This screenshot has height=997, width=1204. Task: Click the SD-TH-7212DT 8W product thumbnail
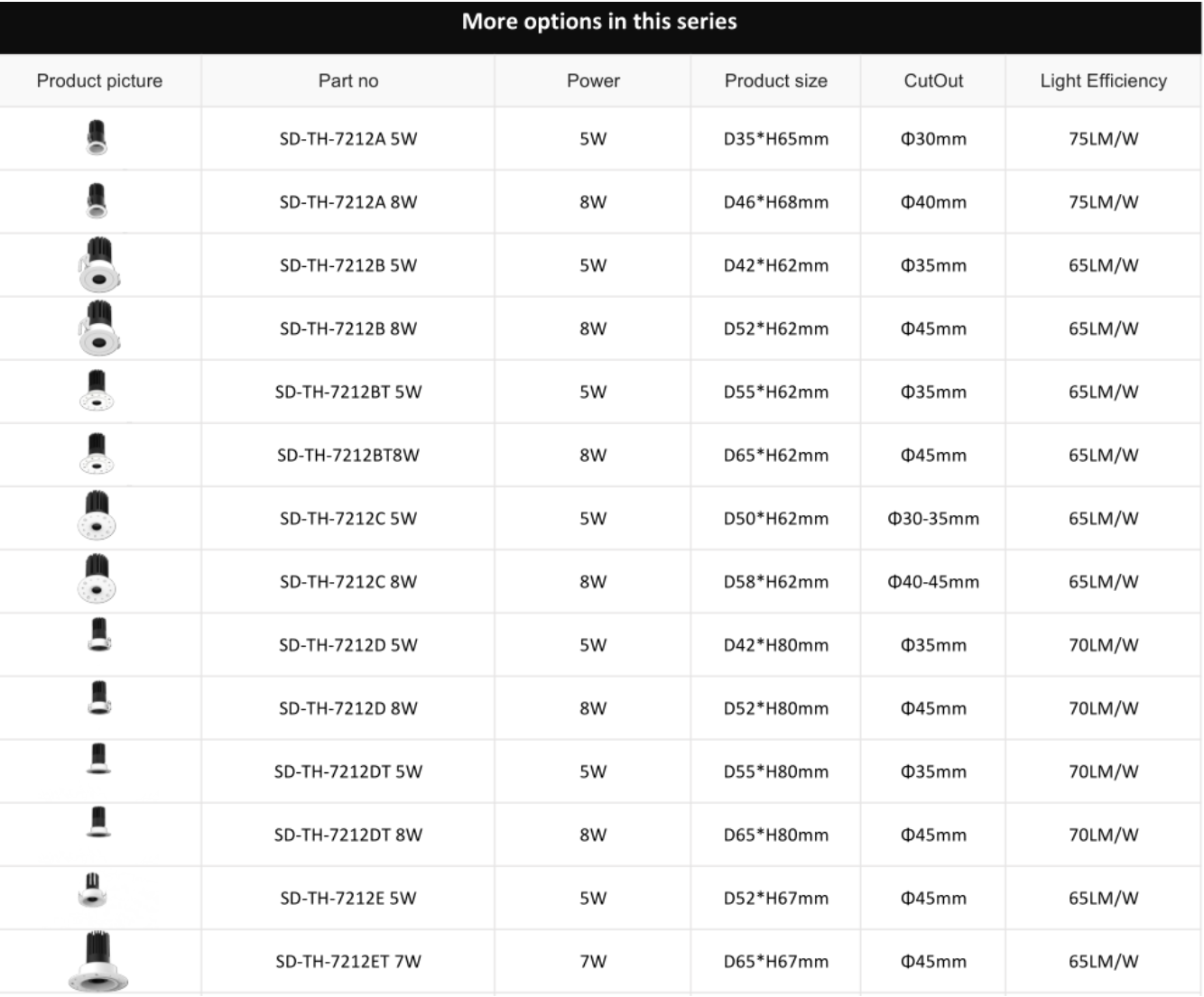98,822
